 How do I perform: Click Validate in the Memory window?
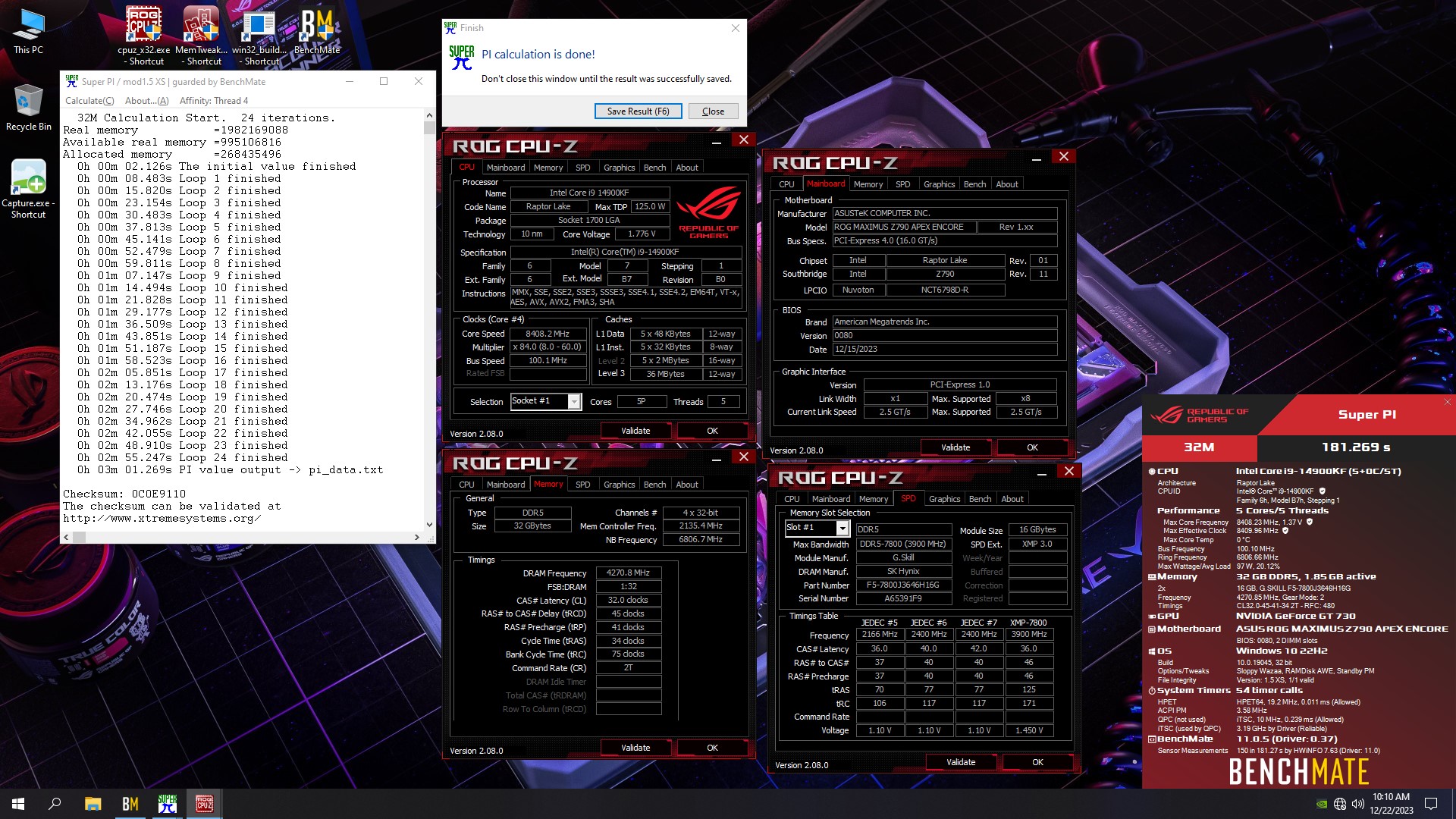pos(635,748)
